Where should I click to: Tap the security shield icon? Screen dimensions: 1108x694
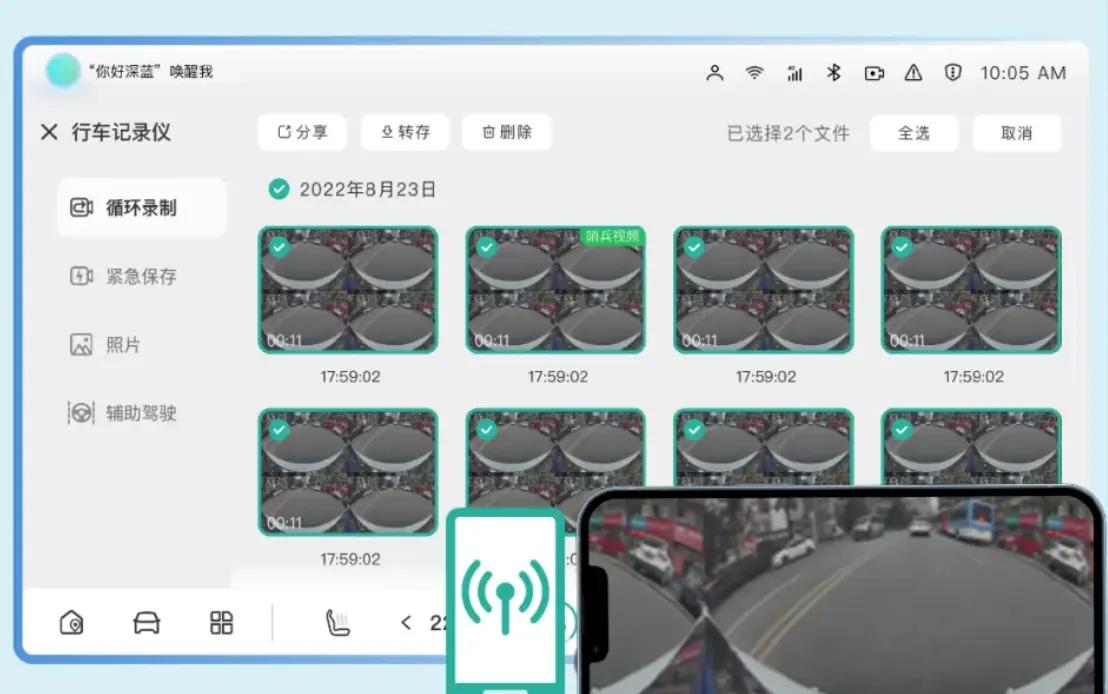pyautogui.click(x=953, y=72)
